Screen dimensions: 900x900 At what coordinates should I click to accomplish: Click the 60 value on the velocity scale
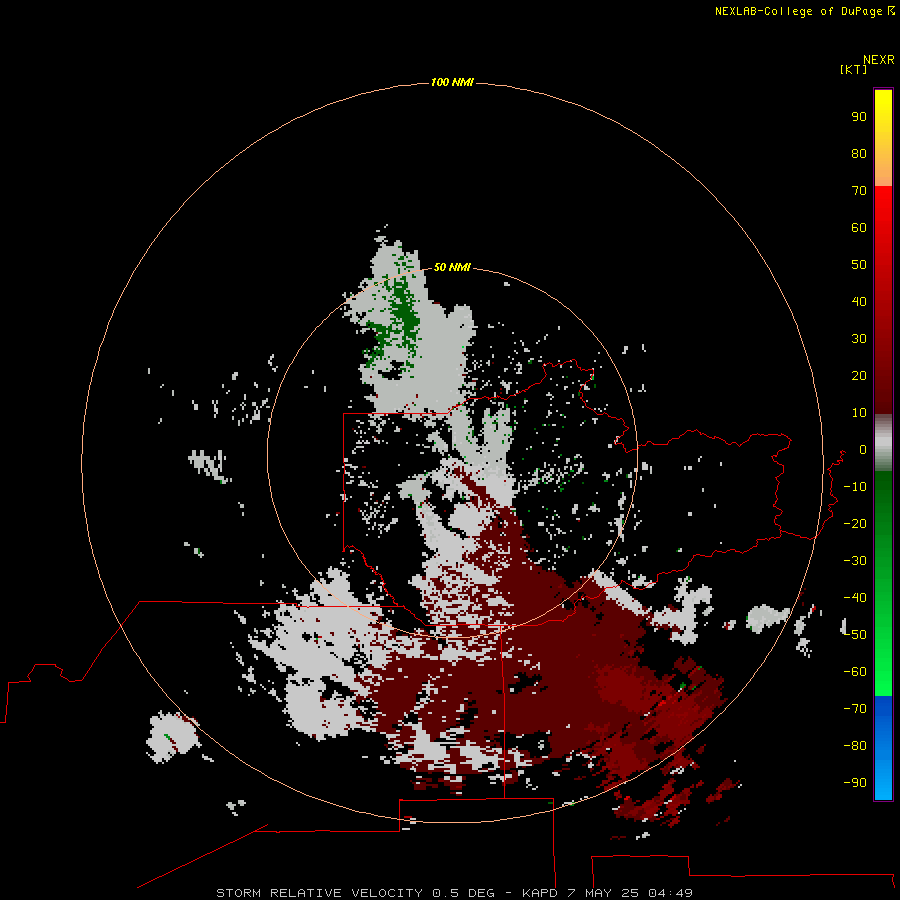point(859,227)
